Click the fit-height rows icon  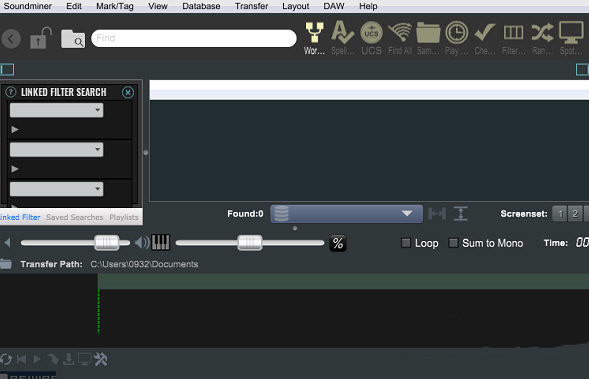pos(461,214)
